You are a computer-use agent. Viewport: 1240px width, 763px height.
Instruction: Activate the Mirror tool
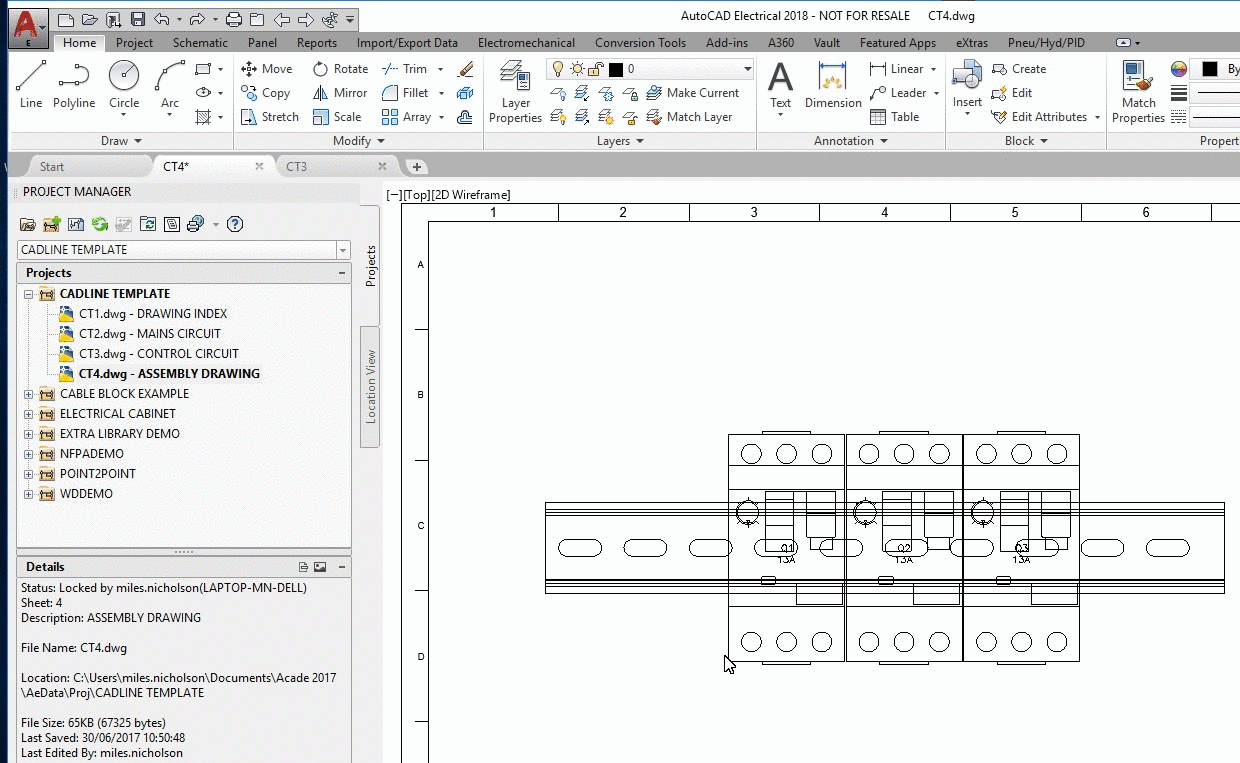[x=340, y=92]
